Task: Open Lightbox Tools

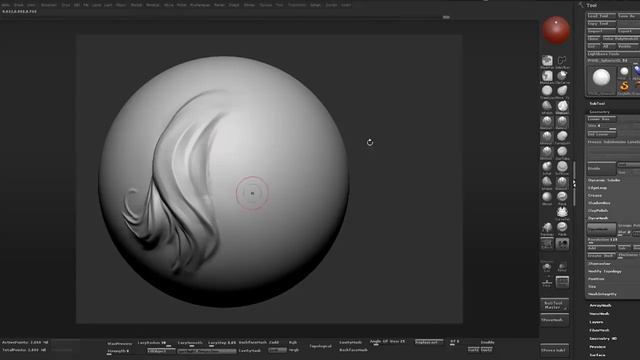Action: 613,54
